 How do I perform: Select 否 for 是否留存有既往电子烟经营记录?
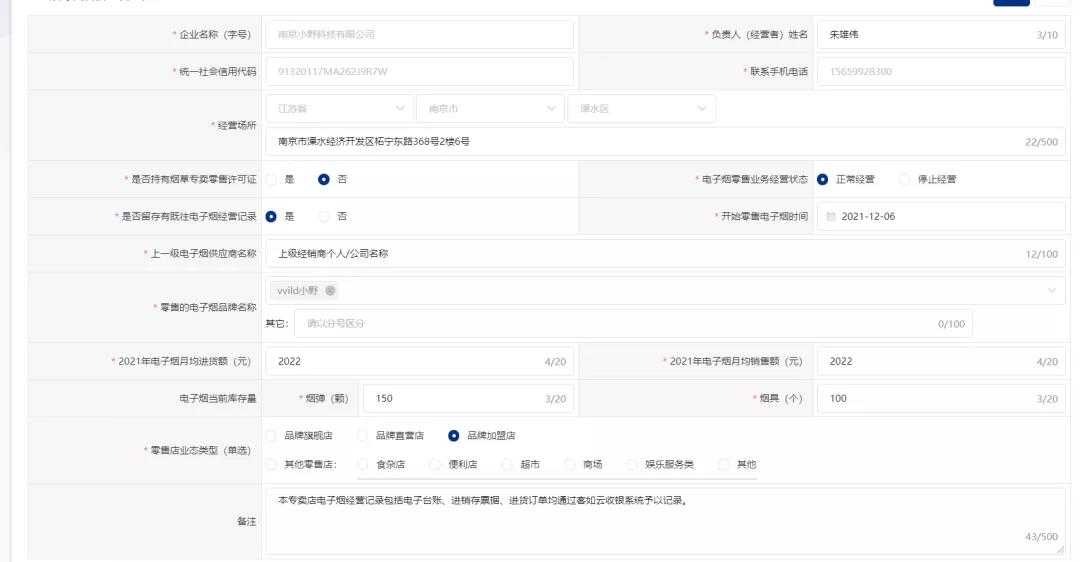coord(323,216)
